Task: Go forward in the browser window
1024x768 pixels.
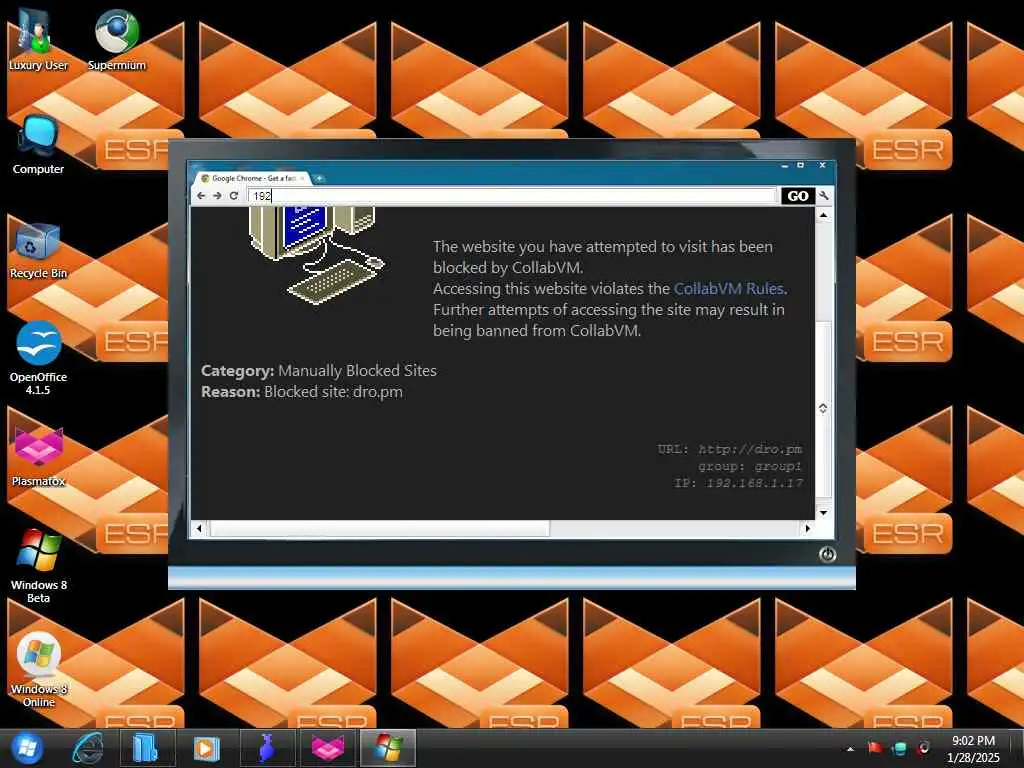Action: coord(217,195)
